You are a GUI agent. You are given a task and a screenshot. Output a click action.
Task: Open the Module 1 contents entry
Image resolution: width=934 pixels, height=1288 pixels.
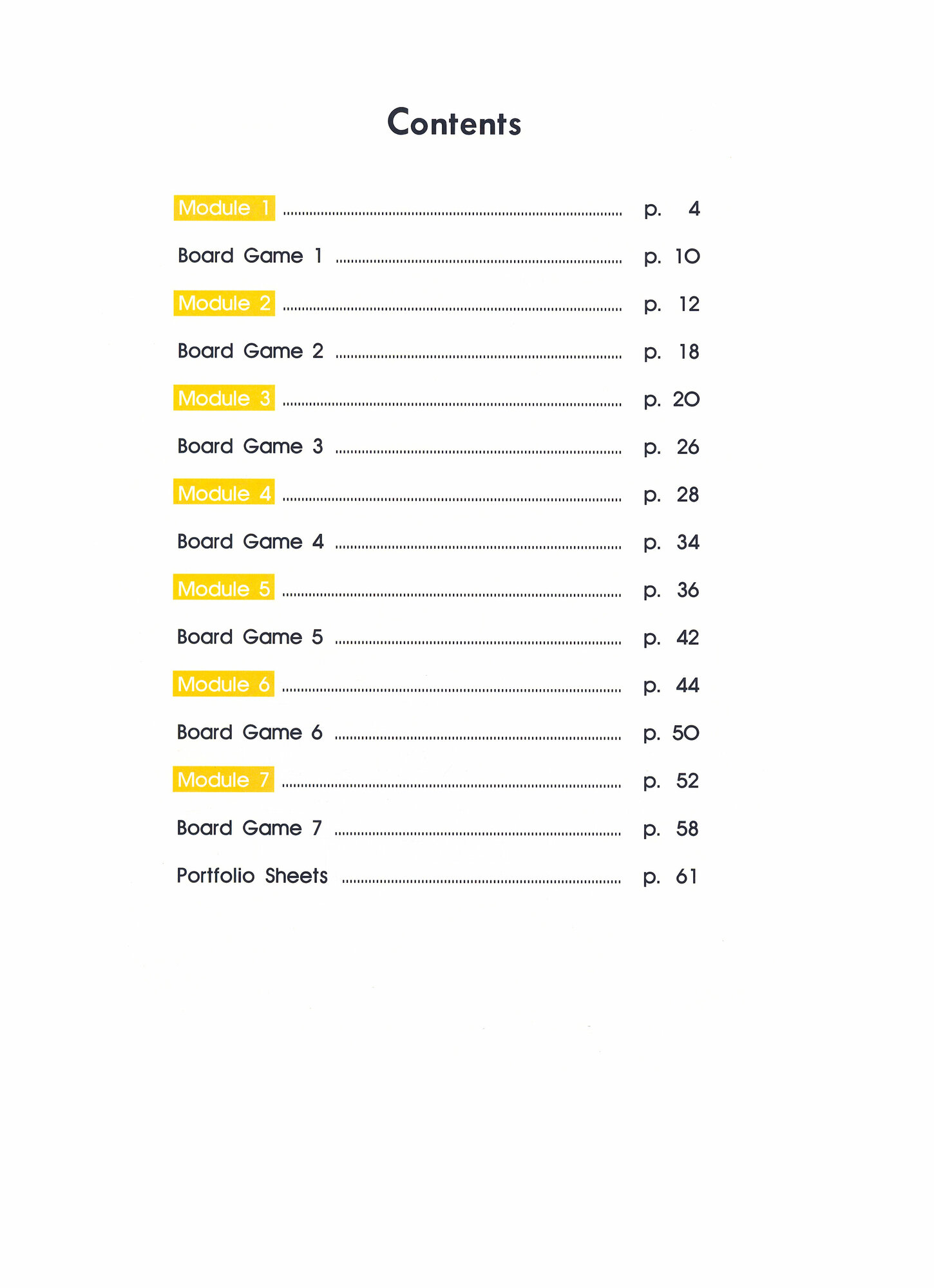tap(224, 208)
